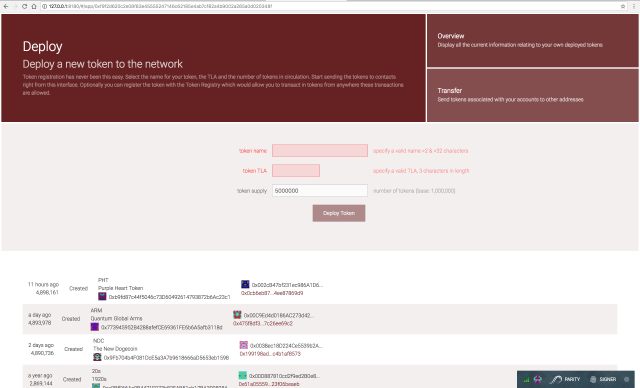Click the account identicon in Parity bar
This screenshot has width=640, height=388.
click(x=538, y=379)
